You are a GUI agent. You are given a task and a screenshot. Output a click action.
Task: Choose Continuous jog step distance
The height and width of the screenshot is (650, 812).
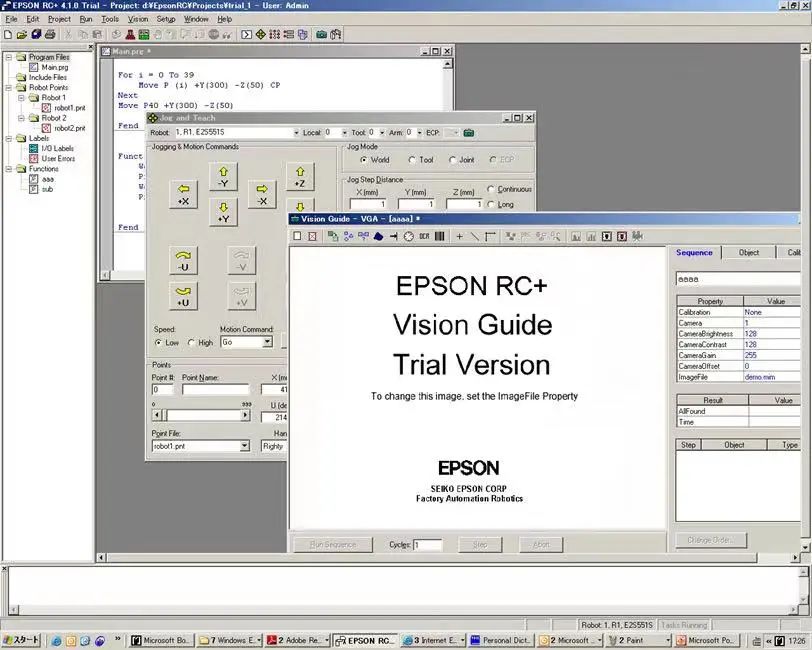click(491, 189)
